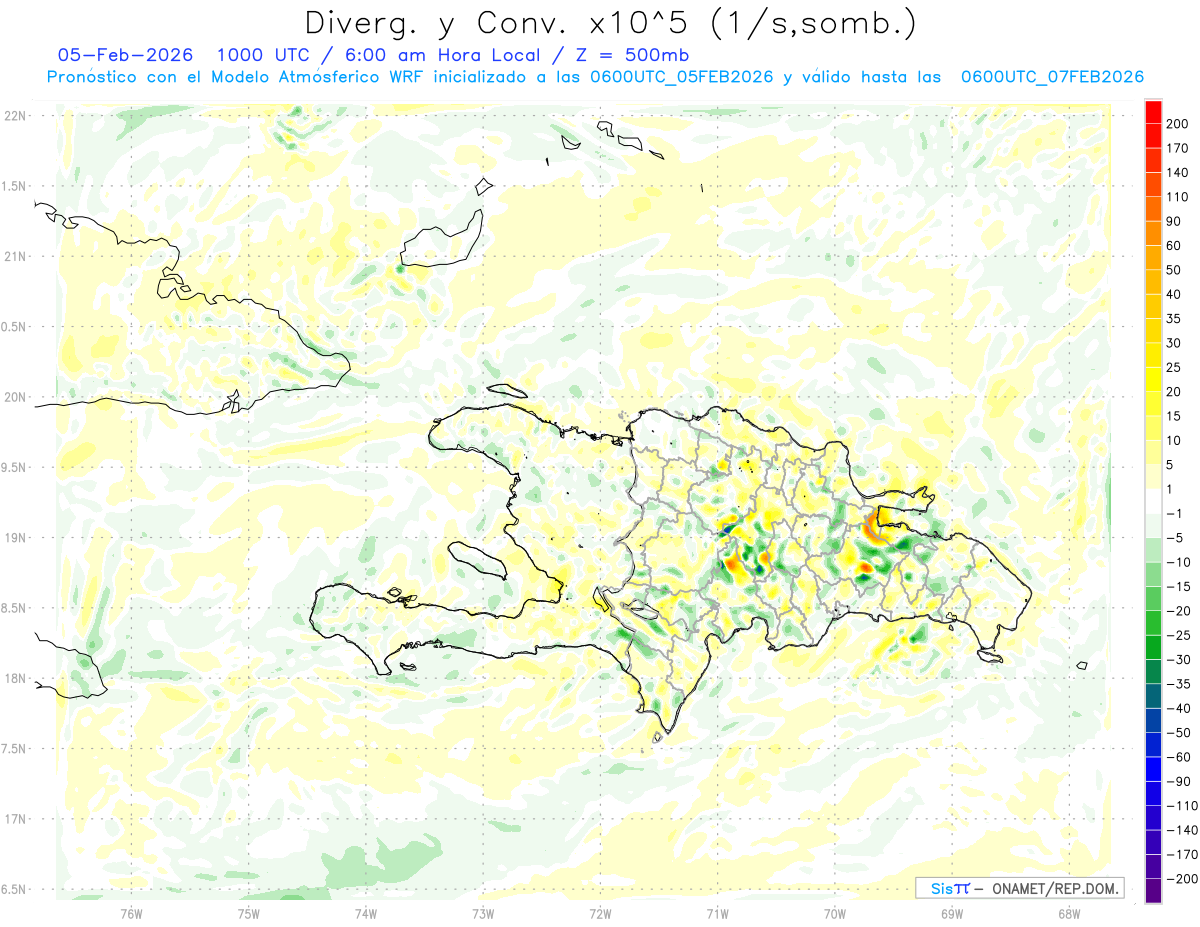Screen dimensions: 1200x927
Task: Click the colorbar label "-1"
Action: point(1173,513)
